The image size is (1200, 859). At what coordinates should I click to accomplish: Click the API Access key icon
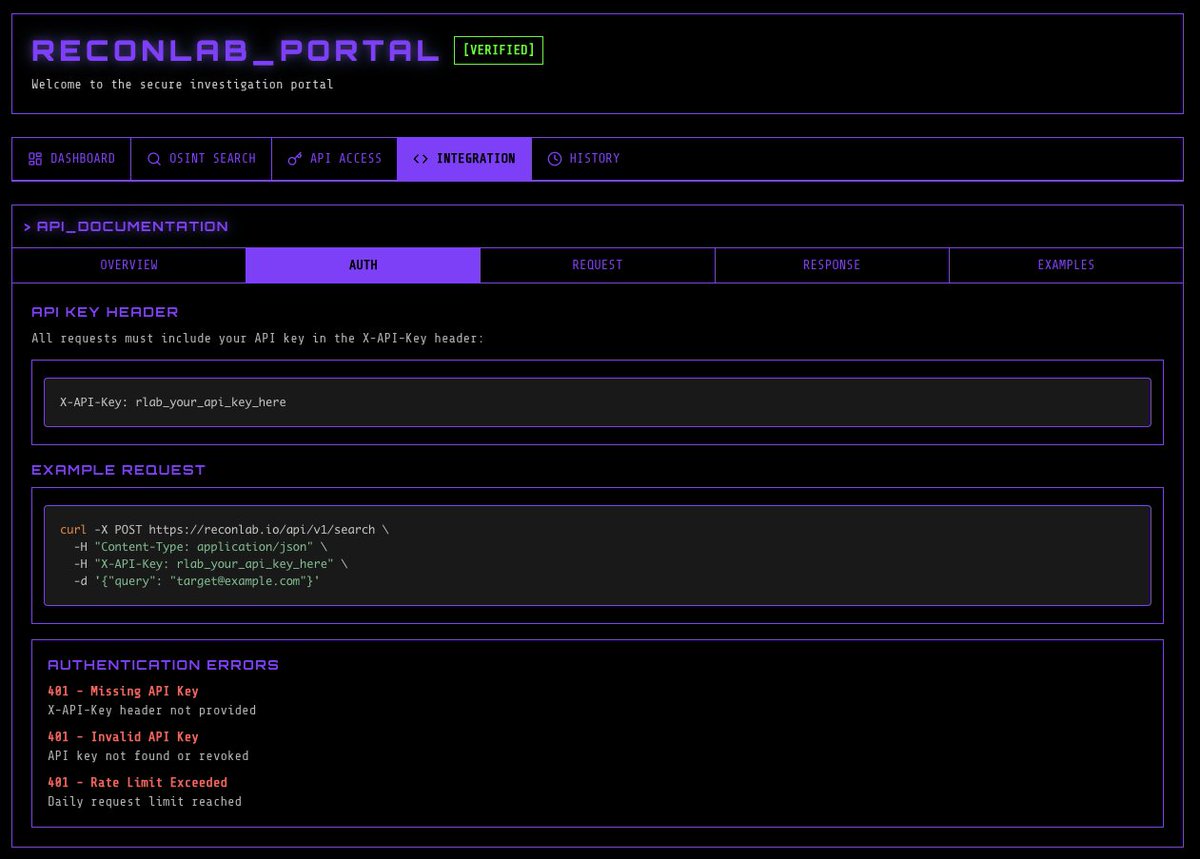pos(295,159)
